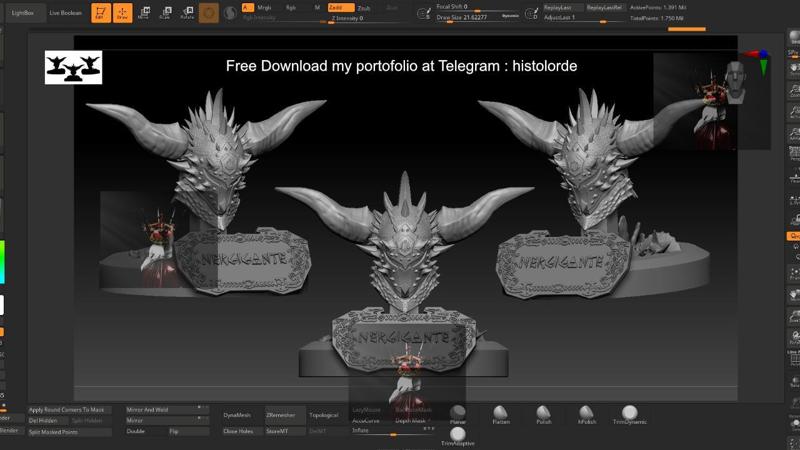800x450 pixels.
Task: Click the brush icon beside Focal Shift
Action: (423, 14)
